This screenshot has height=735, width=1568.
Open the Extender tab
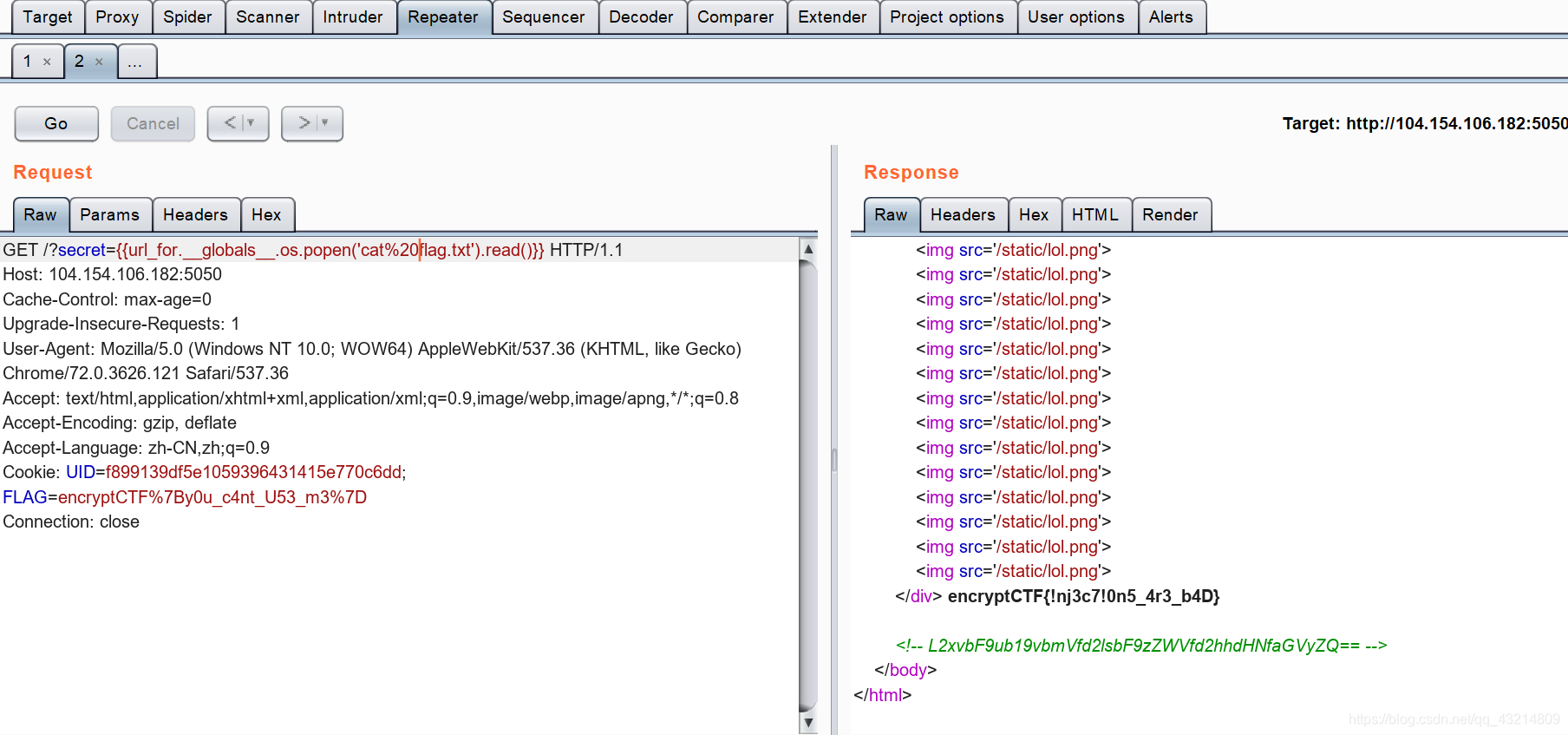tap(832, 16)
